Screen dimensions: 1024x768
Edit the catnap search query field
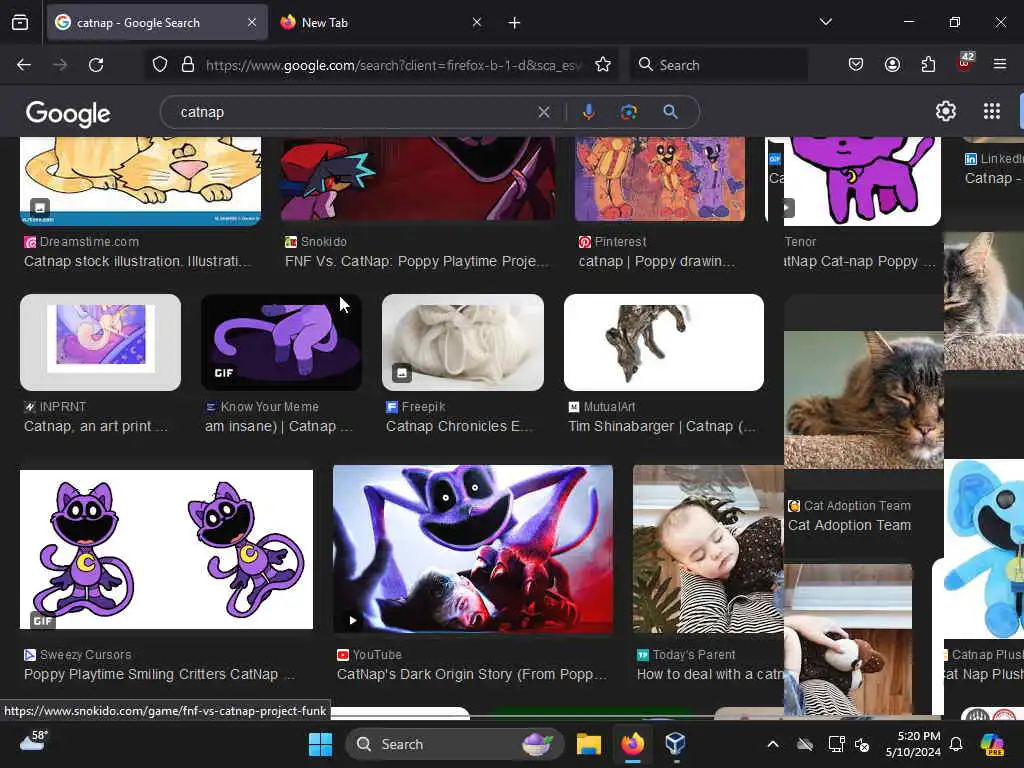click(x=353, y=112)
